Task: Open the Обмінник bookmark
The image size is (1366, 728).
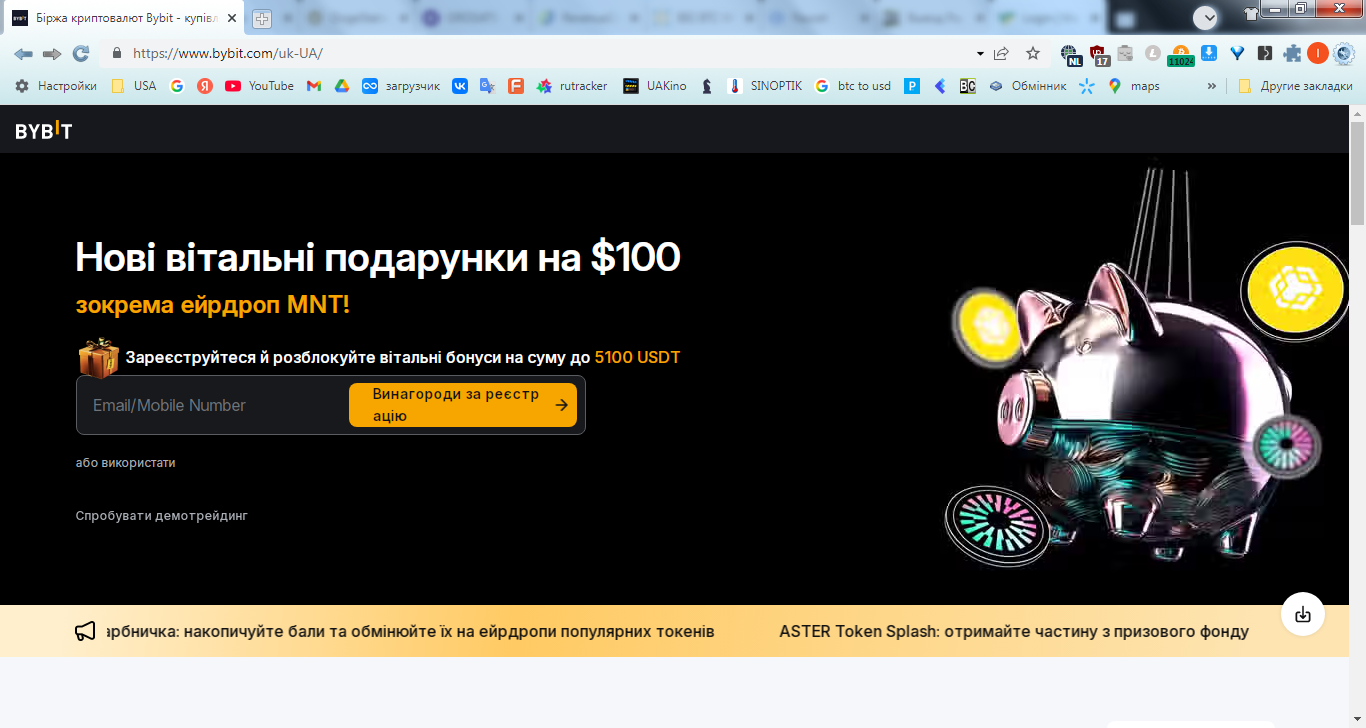Action: coord(1028,86)
